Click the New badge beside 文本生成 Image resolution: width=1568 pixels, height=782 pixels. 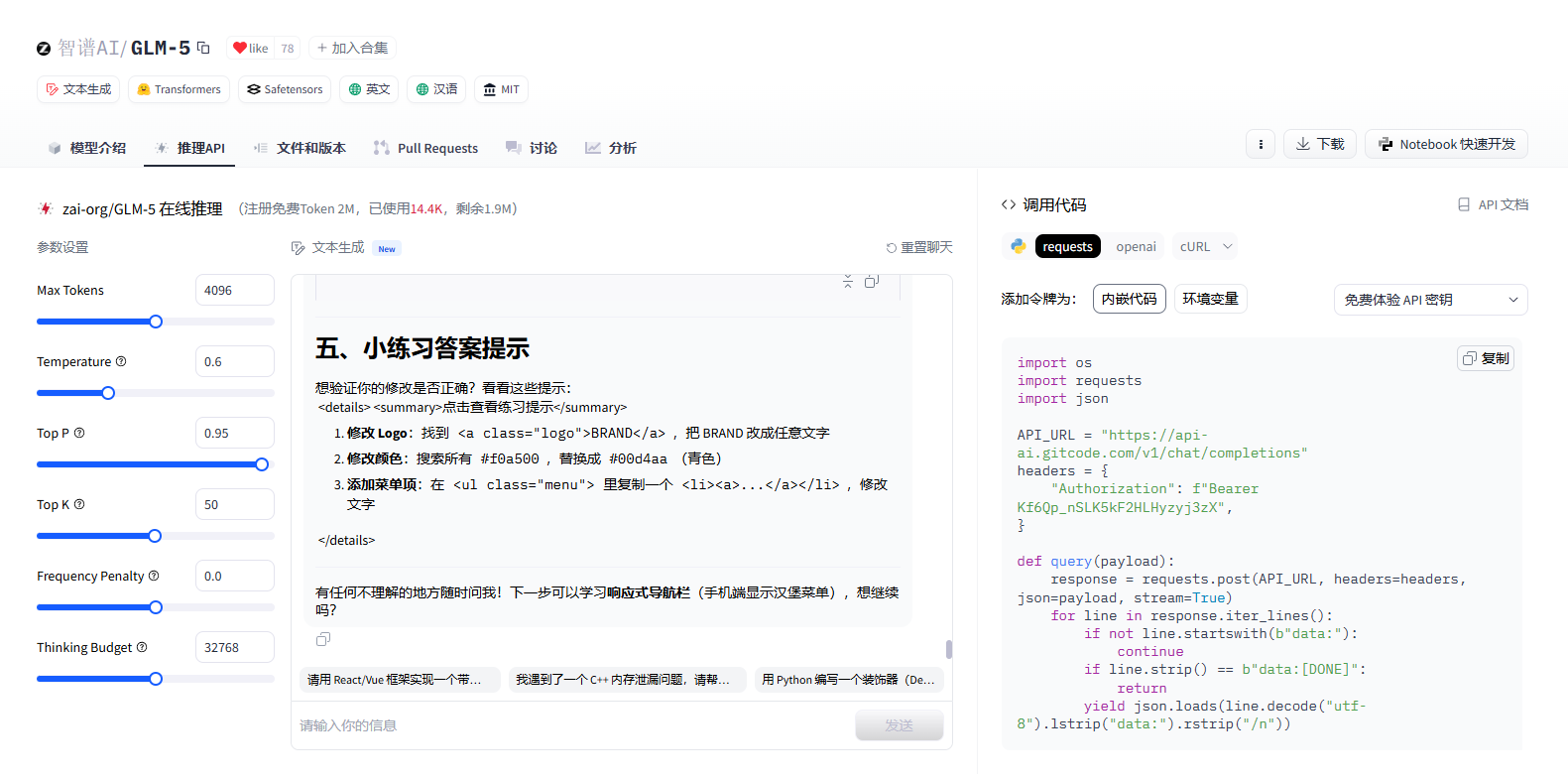(387, 249)
